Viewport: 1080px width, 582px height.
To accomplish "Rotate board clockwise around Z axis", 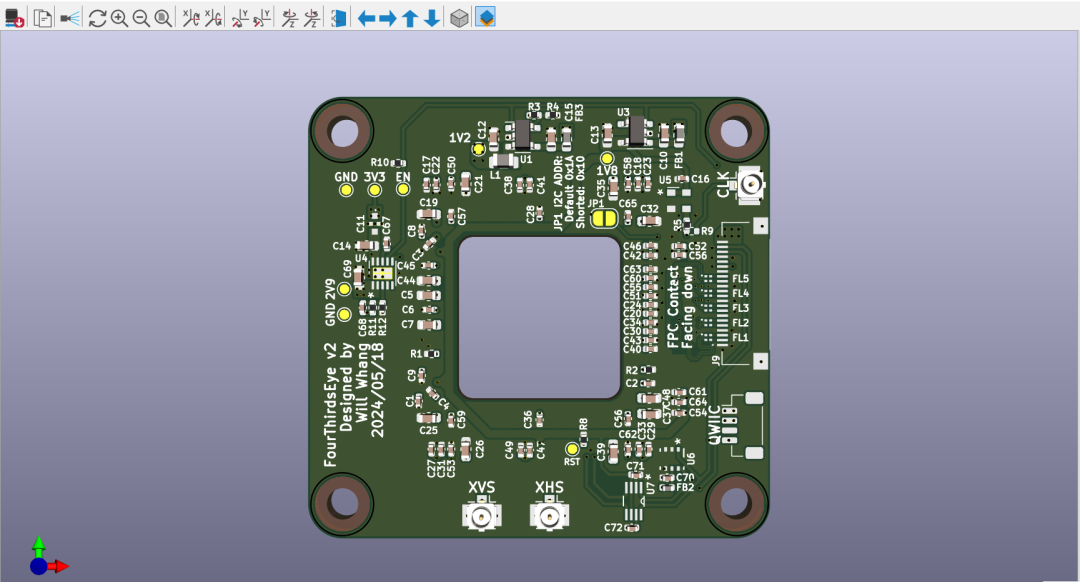I will click(289, 18).
